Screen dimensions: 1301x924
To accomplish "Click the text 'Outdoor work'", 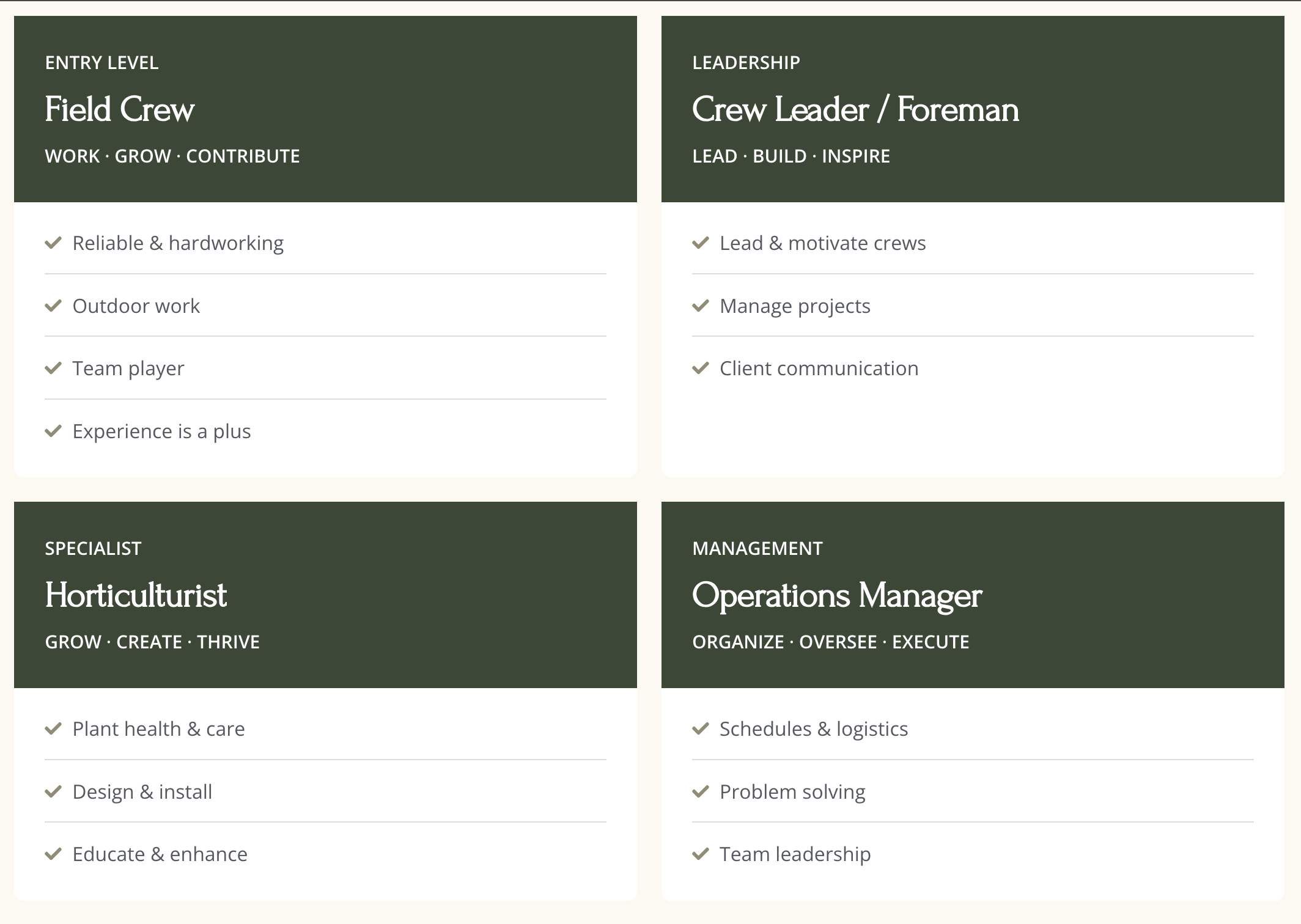I will coord(136,306).
